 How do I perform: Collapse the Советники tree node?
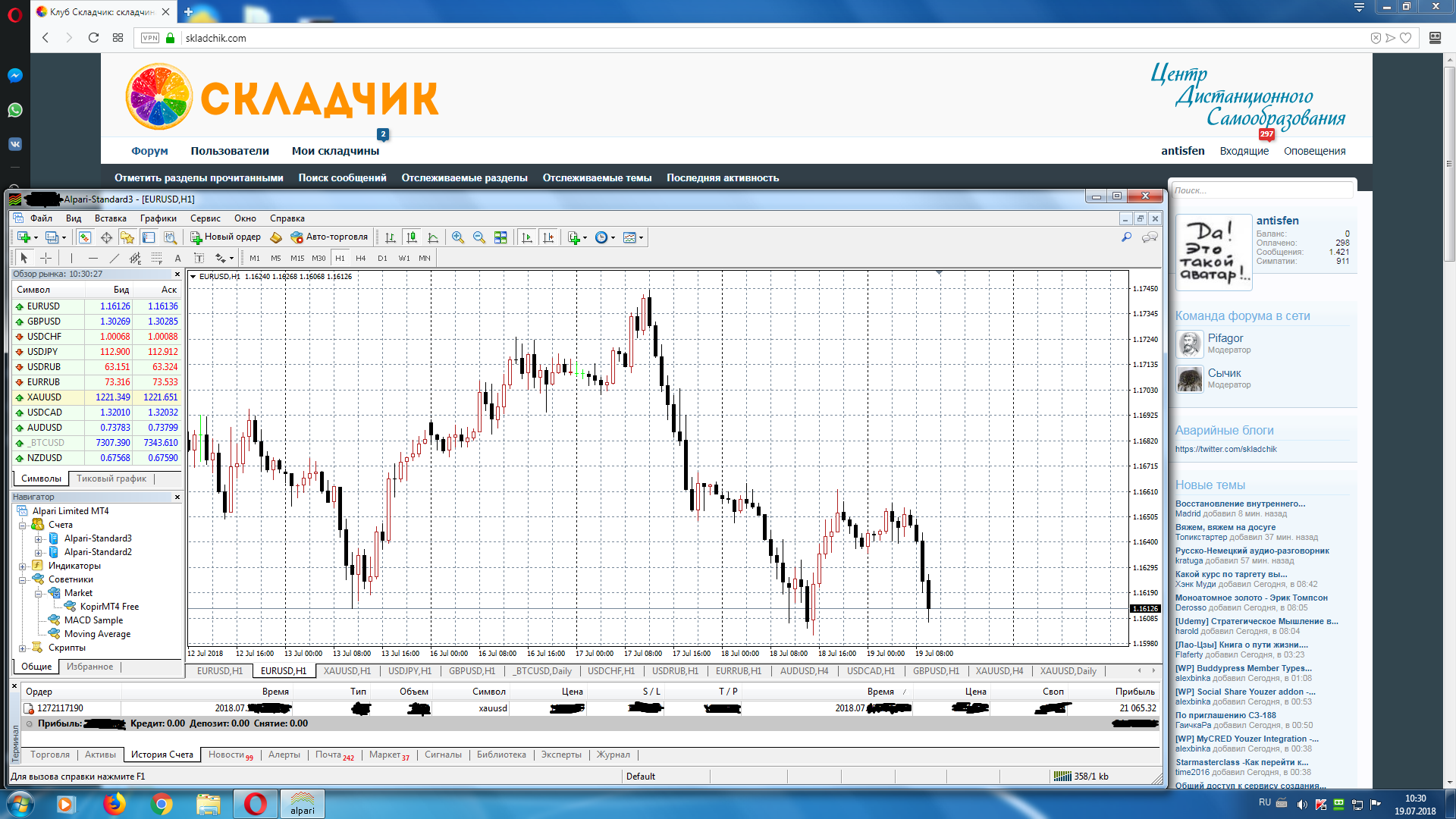(23, 580)
